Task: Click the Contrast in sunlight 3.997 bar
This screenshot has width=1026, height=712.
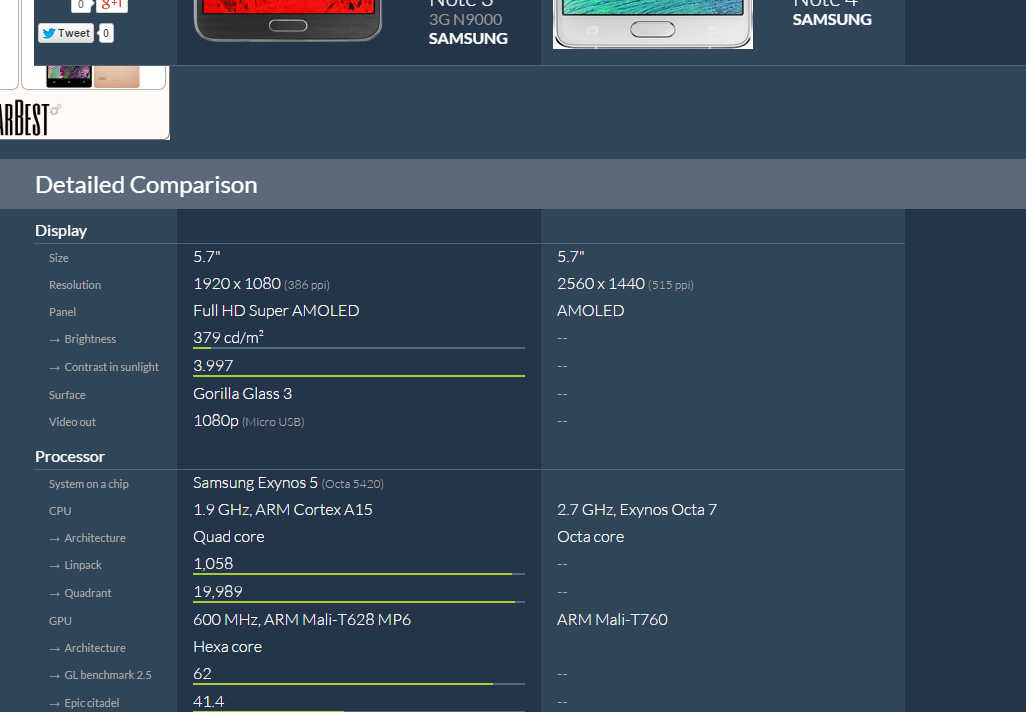Action: click(x=359, y=376)
